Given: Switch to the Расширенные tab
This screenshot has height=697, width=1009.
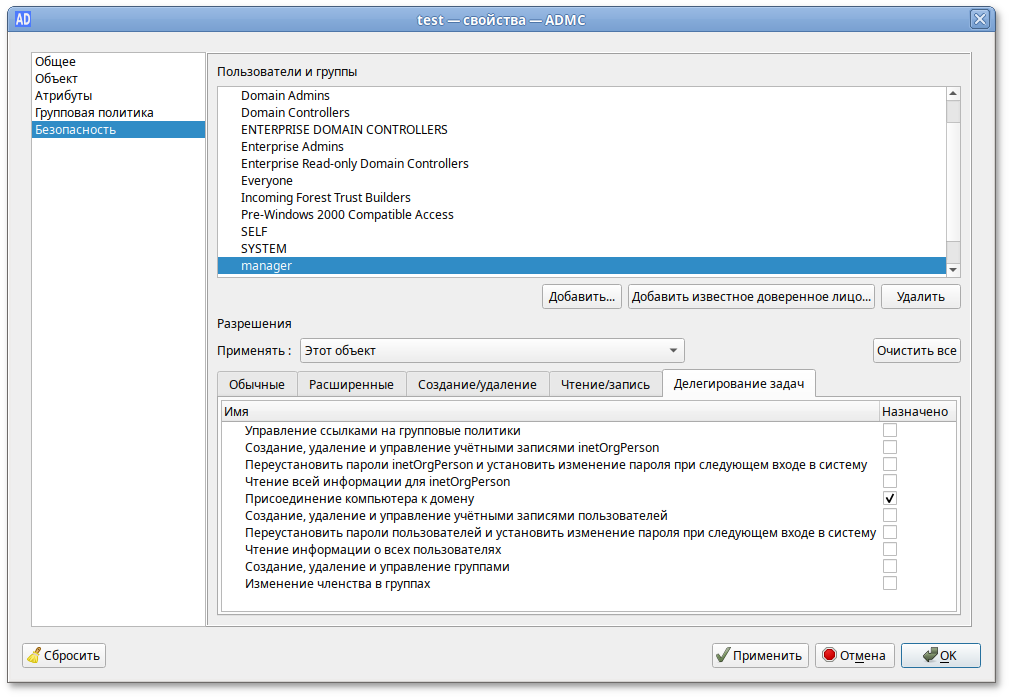Looking at the screenshot, I should (x=351, y=384).
